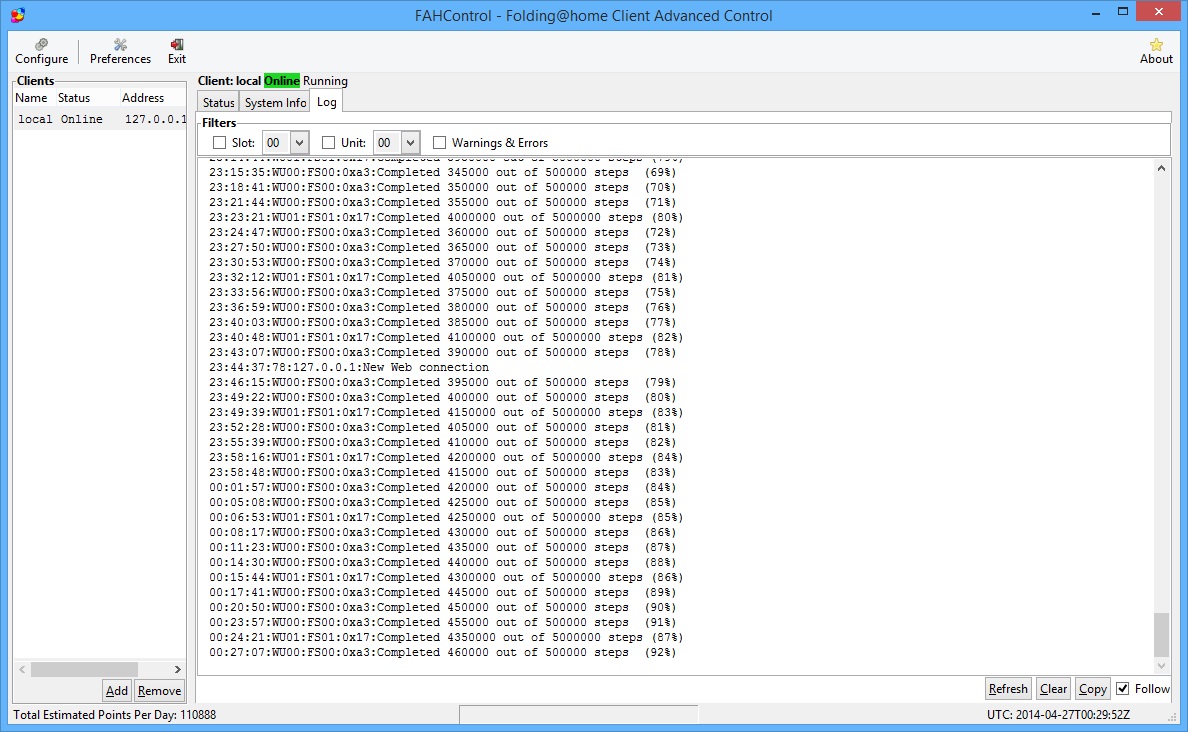This screenshot has height=732, width=1188.
Task: Open the Configure dialog
Action: coord(42,52)
